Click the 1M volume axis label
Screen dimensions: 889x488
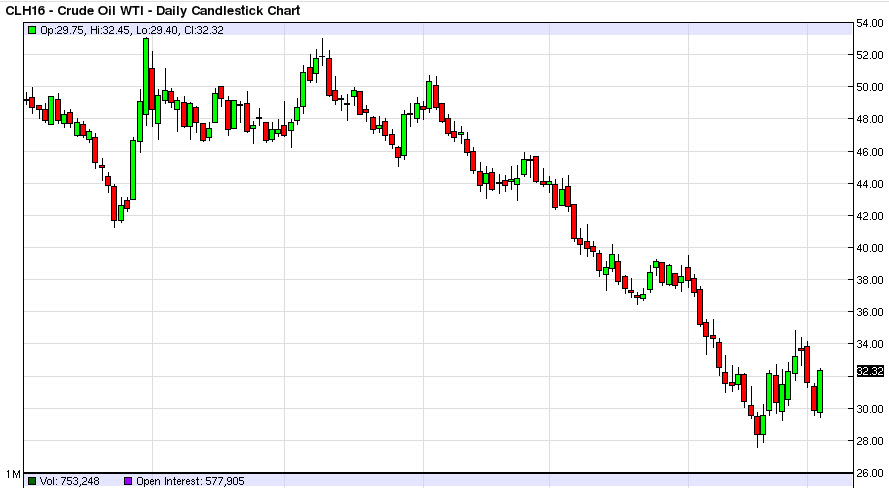coord(13,474)
